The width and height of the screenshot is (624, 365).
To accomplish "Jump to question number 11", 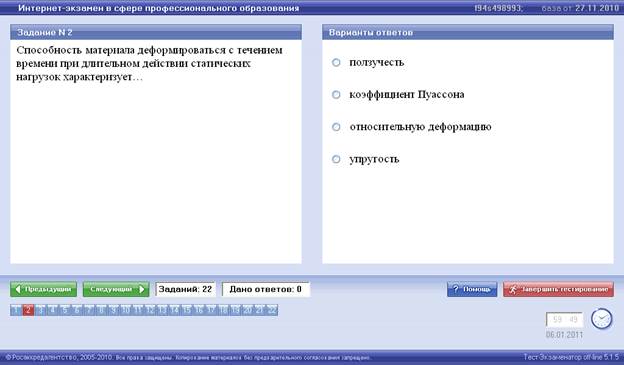I will point(138,310).
